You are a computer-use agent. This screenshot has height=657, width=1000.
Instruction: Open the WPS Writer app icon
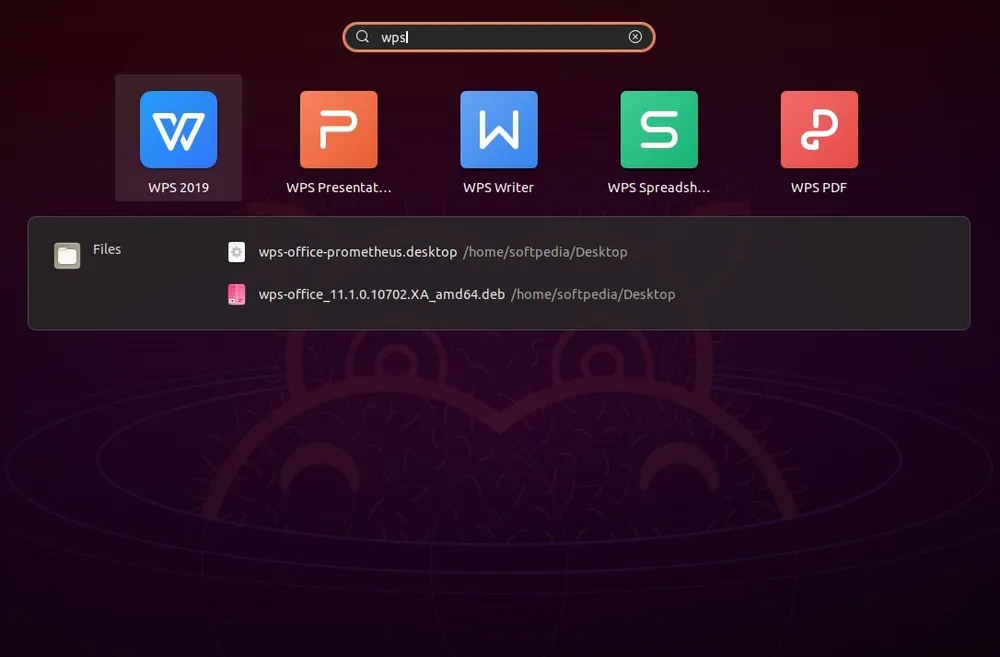tap(499, 129)
